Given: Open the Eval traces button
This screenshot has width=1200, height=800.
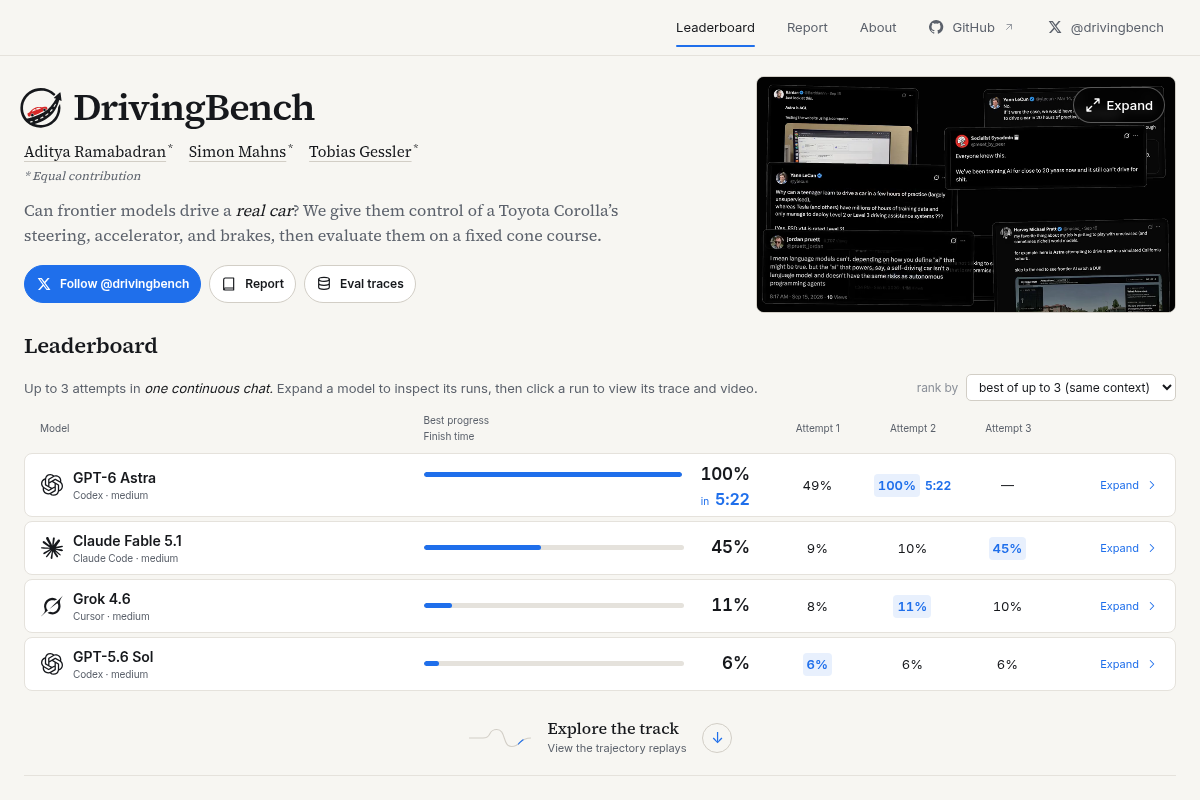Looking at the screenshot, I should pos(360,284).
